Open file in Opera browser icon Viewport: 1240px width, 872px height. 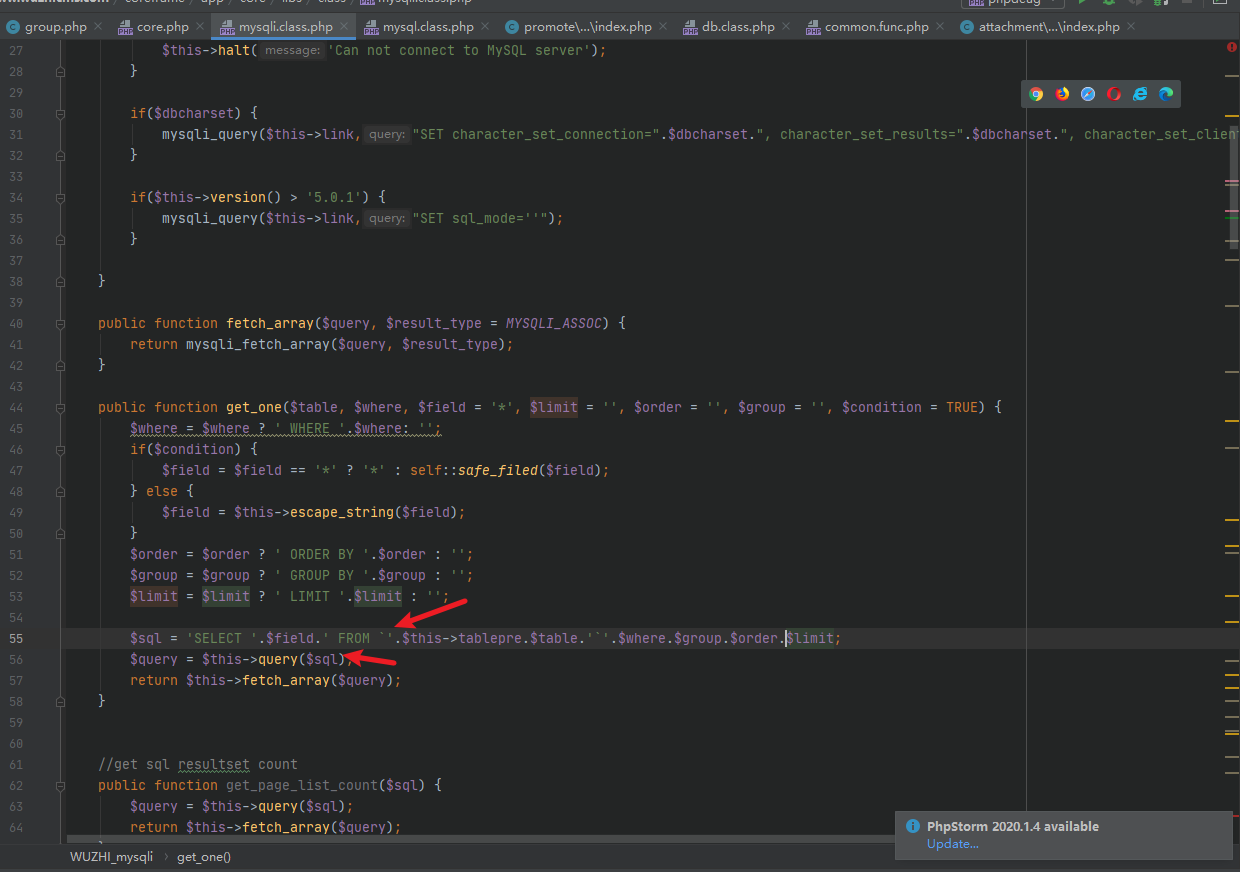[1114, 94]
